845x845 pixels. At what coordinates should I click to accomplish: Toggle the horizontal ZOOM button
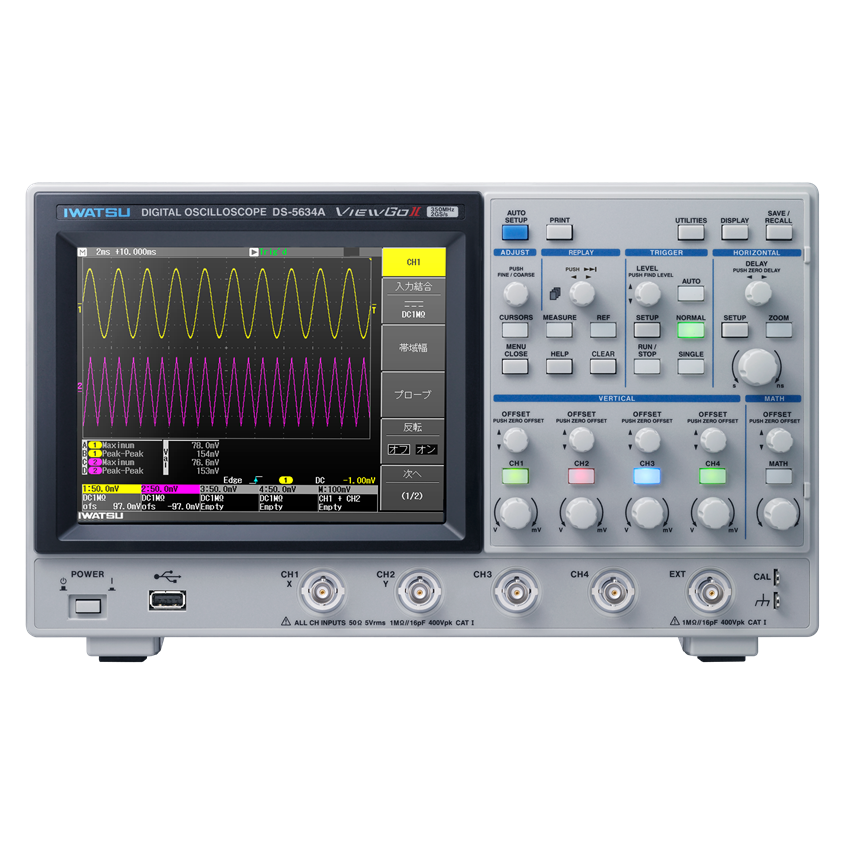click(779, 330)
